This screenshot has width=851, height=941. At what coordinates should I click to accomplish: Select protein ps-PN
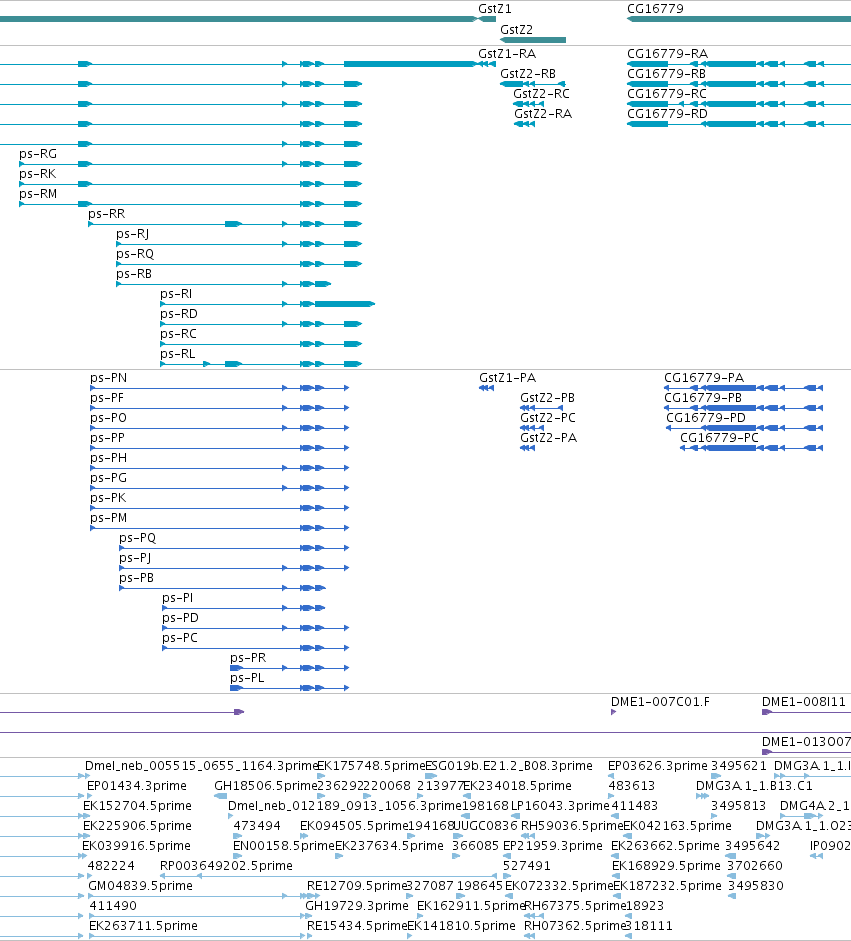pos(109,378)
